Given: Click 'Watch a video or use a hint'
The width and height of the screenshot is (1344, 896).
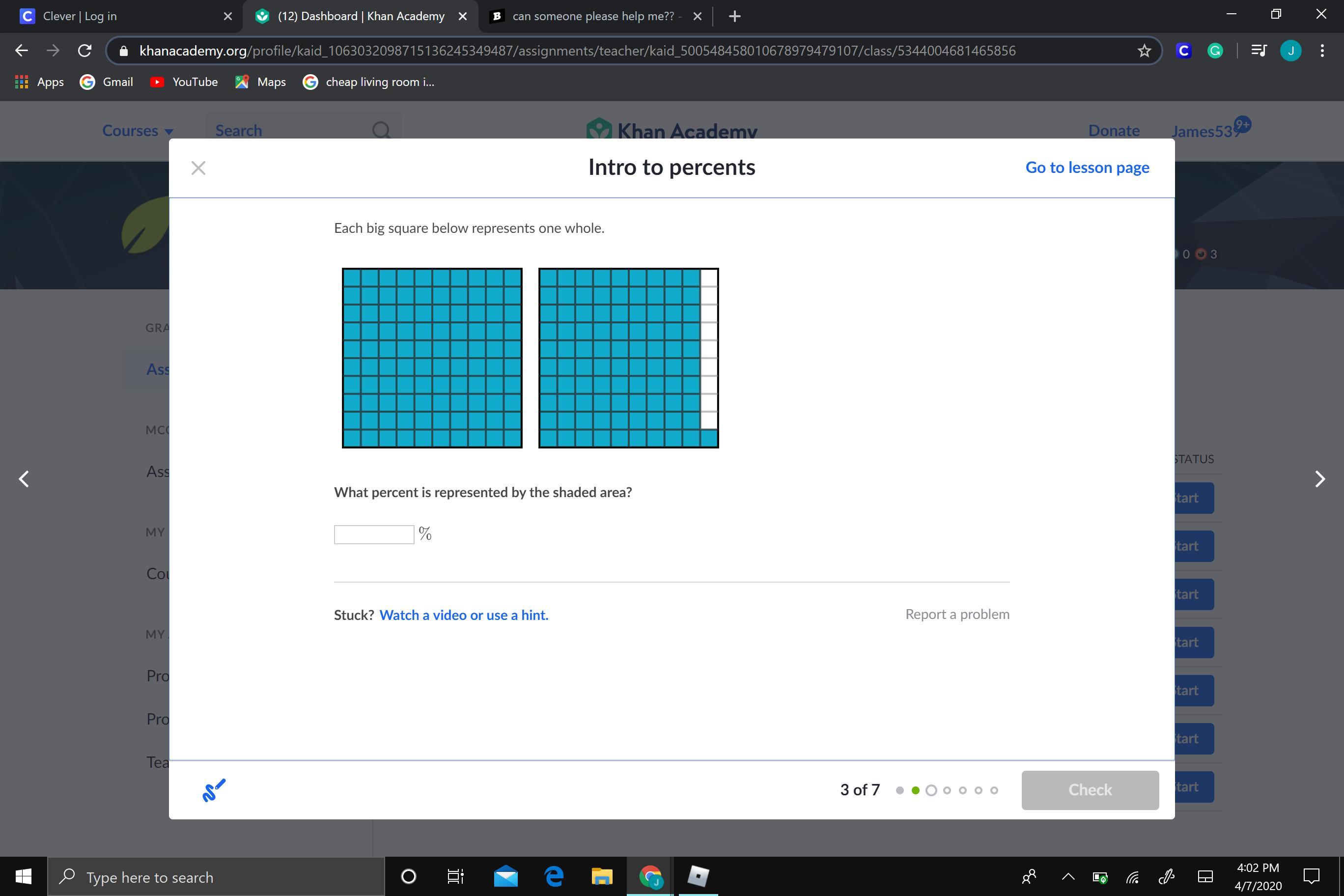Looking at the screenshot, I should pos(463,615).
